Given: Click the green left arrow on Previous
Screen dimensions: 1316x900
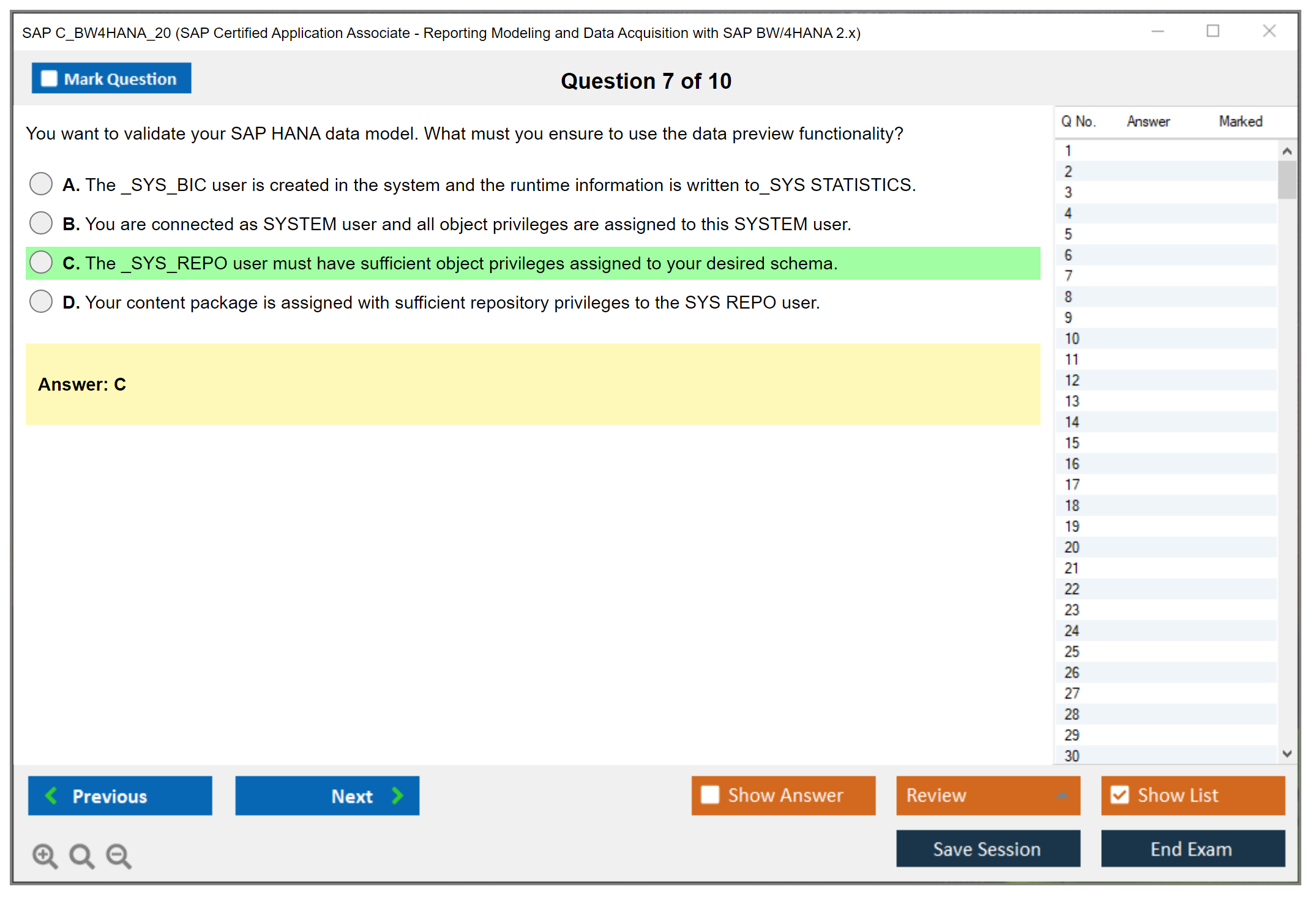Looking at the screenshot, I should point(51,795).
